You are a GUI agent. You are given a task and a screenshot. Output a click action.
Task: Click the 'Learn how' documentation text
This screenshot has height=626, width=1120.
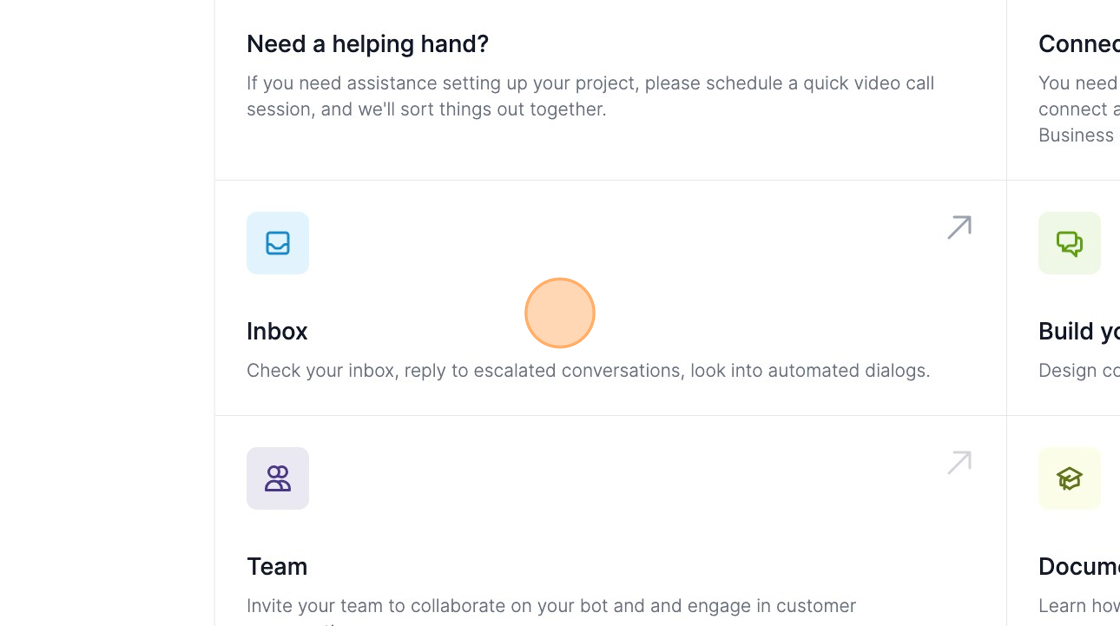(x=1079, y=606)
